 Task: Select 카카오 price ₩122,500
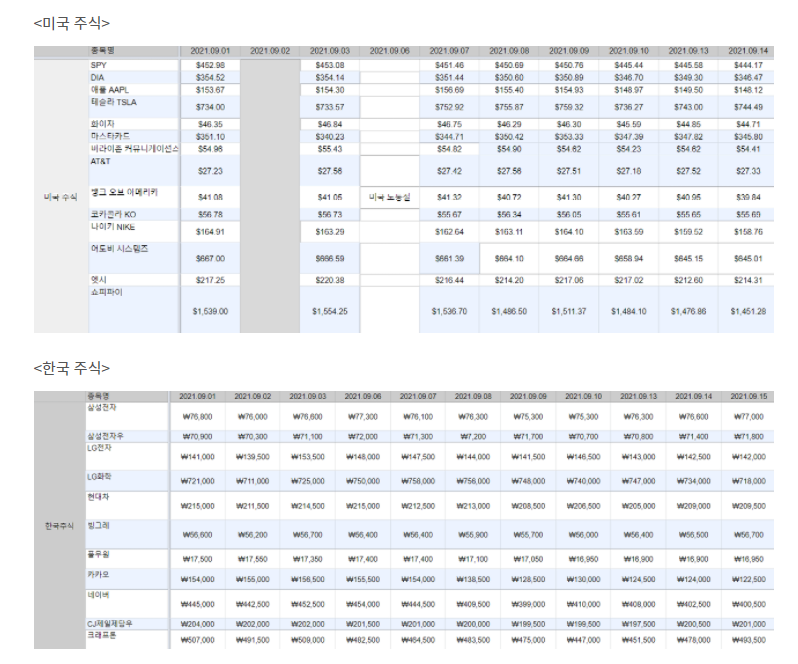749,579
